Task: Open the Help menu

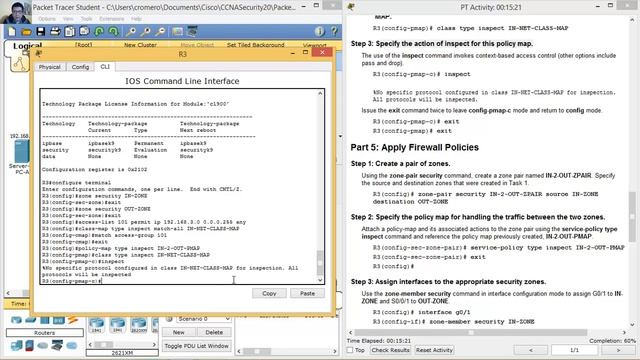Action: coord(136,19)
